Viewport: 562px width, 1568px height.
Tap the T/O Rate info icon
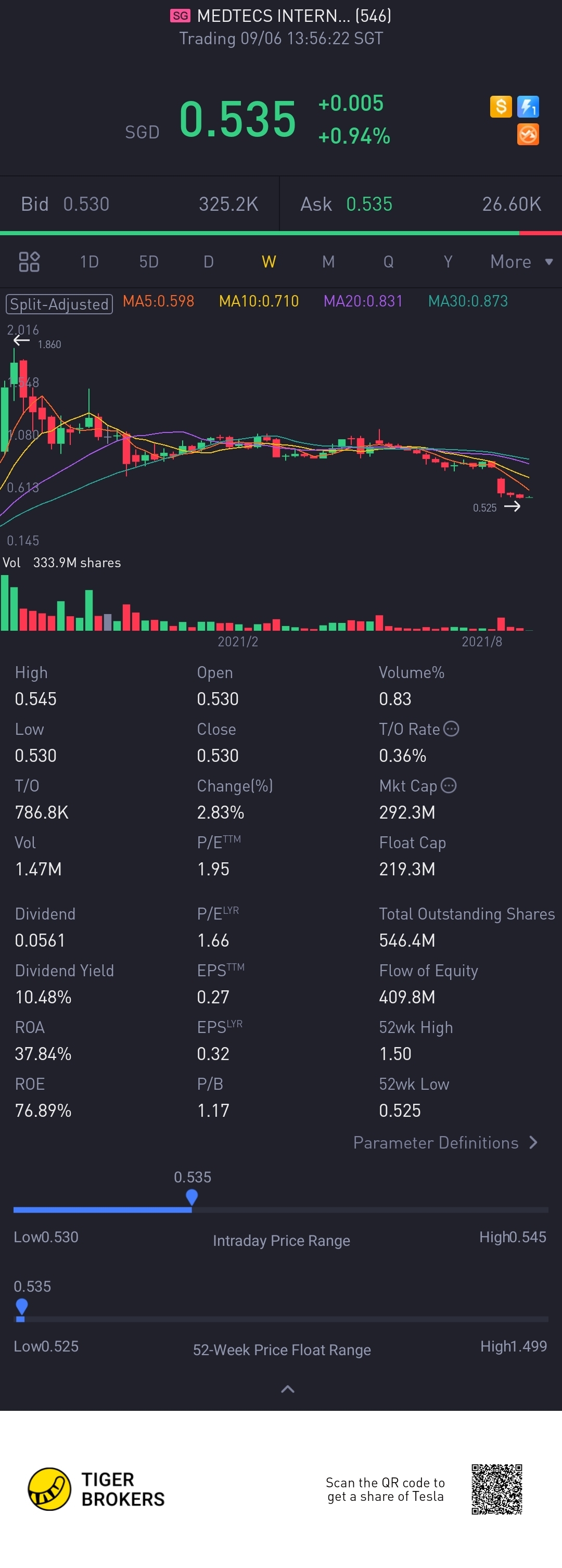point(451,729)
